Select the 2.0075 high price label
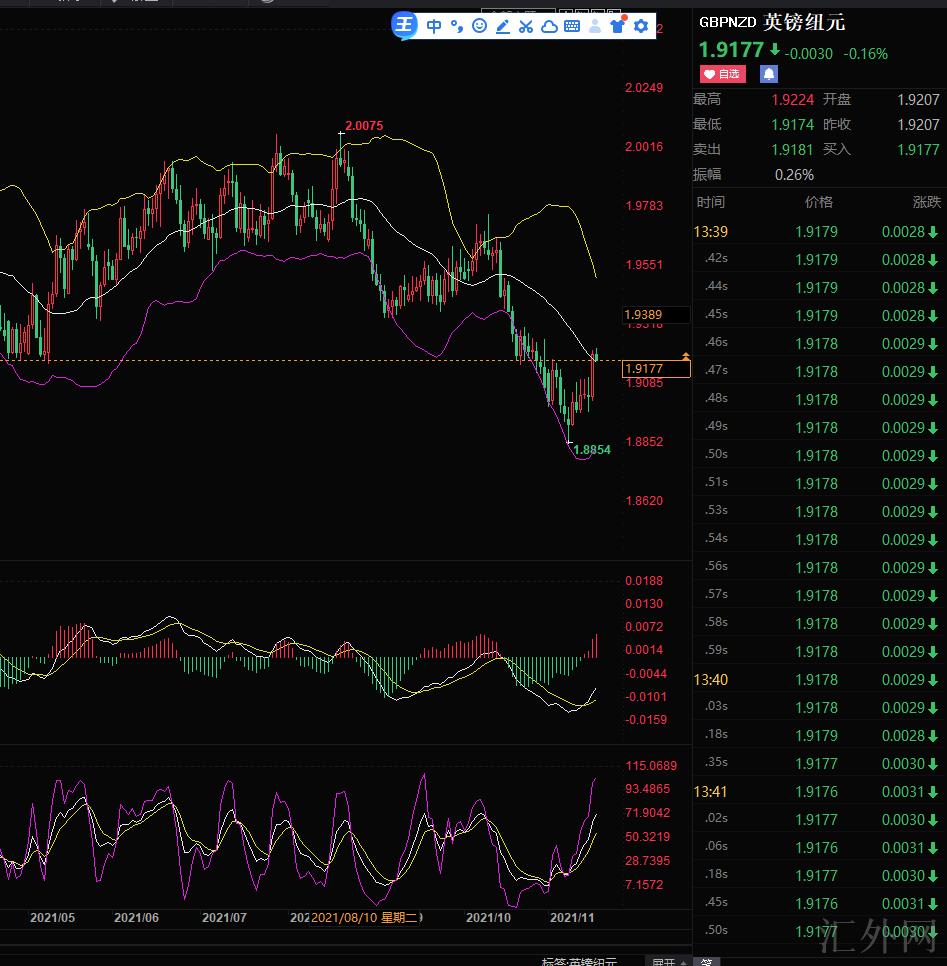947x966 pixels. pyautogui.click(x=363, y=126)
